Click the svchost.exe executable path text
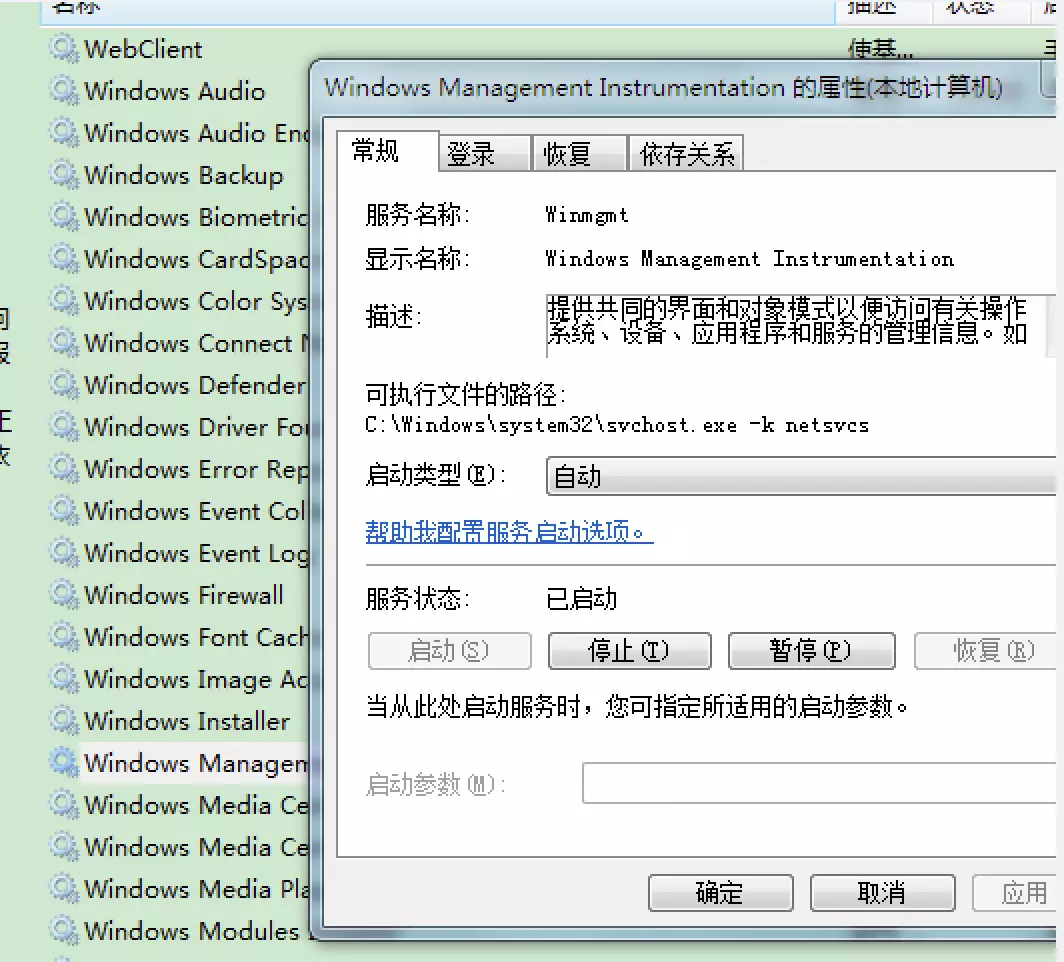This screenshot has height=962, width=1064. [x=617, y=425]
